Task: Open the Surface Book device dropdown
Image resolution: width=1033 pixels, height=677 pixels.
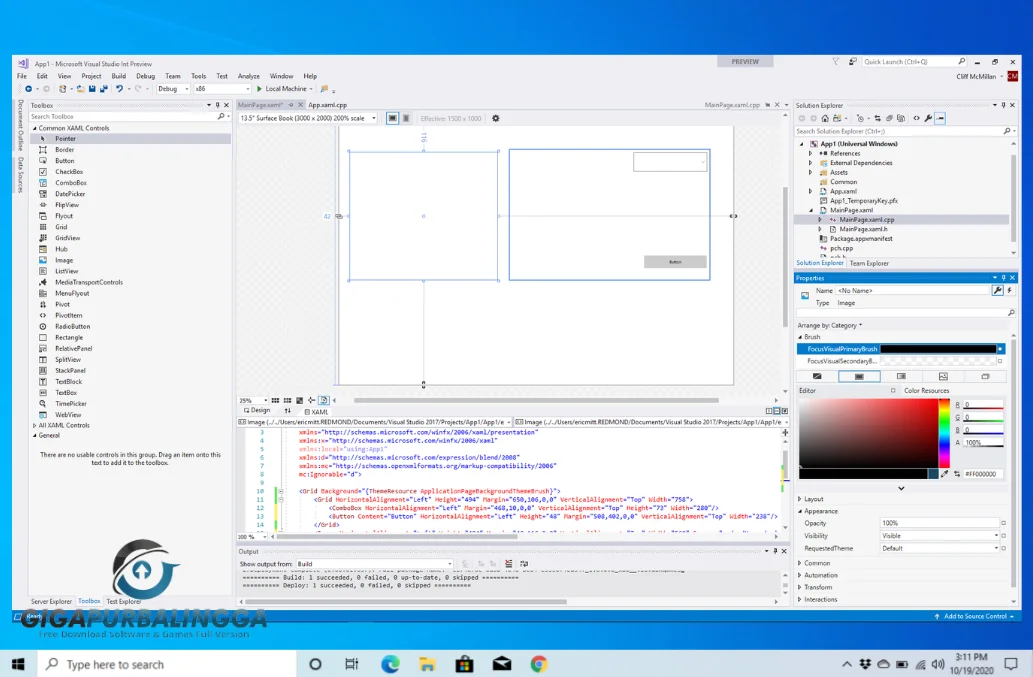Action: coord(308,119)
